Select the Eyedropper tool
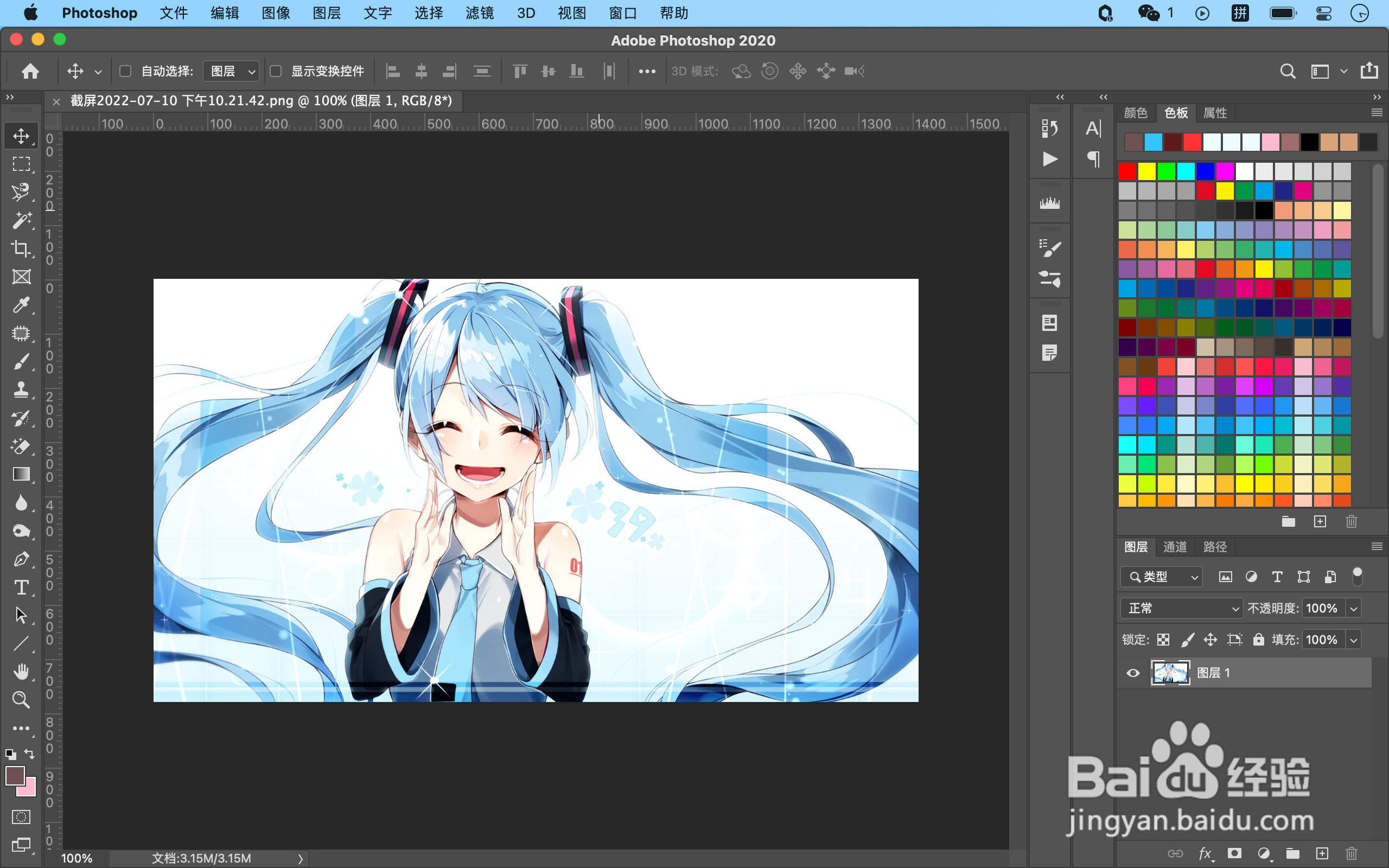 [21, 305]
